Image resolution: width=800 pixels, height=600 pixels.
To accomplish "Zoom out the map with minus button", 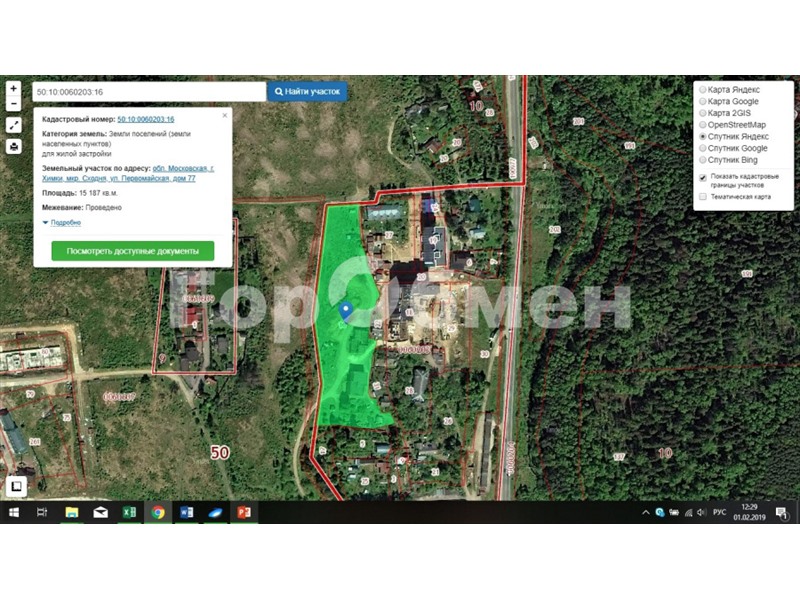I will 13,104.
